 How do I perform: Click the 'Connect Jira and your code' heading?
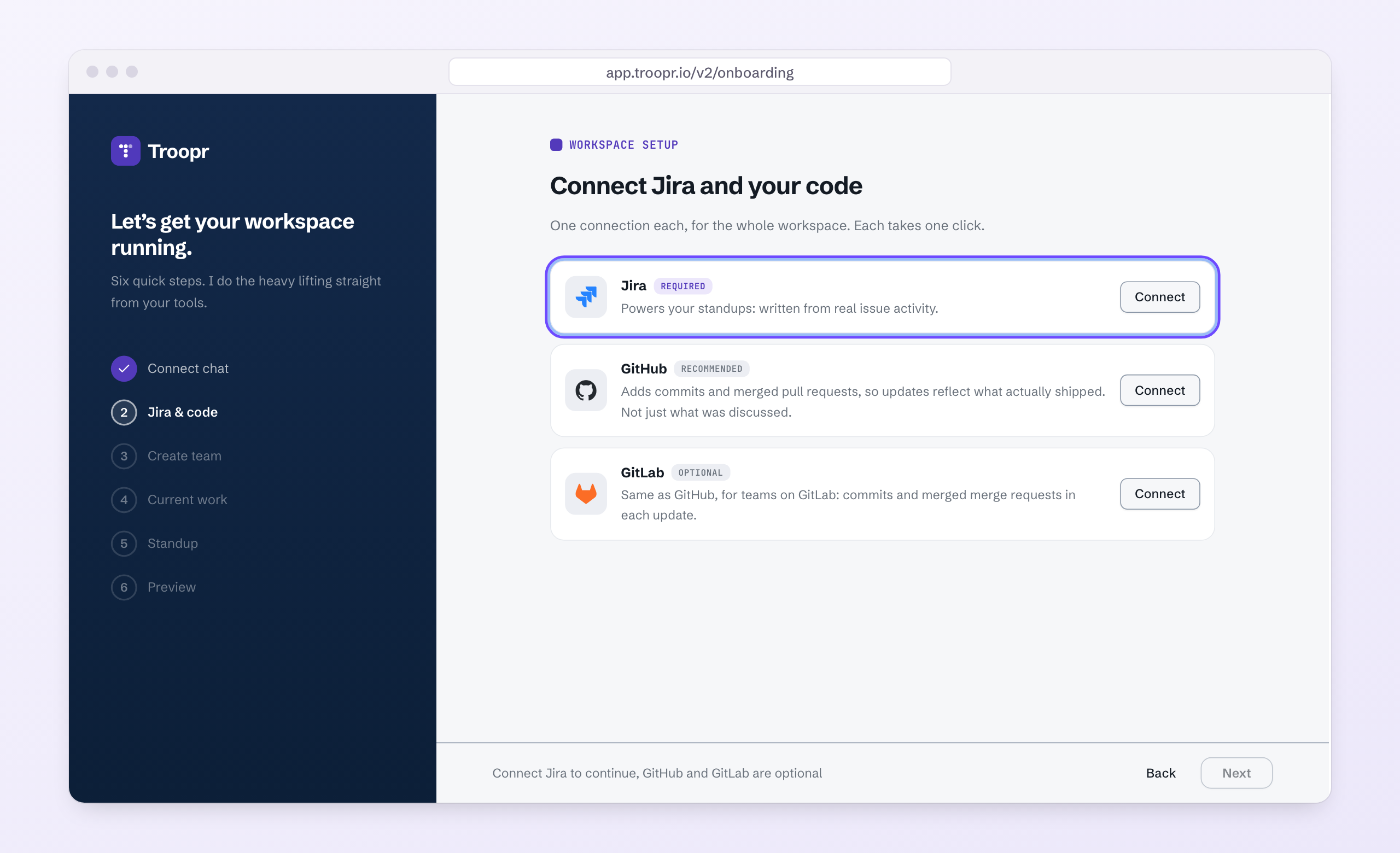point(705,186)
